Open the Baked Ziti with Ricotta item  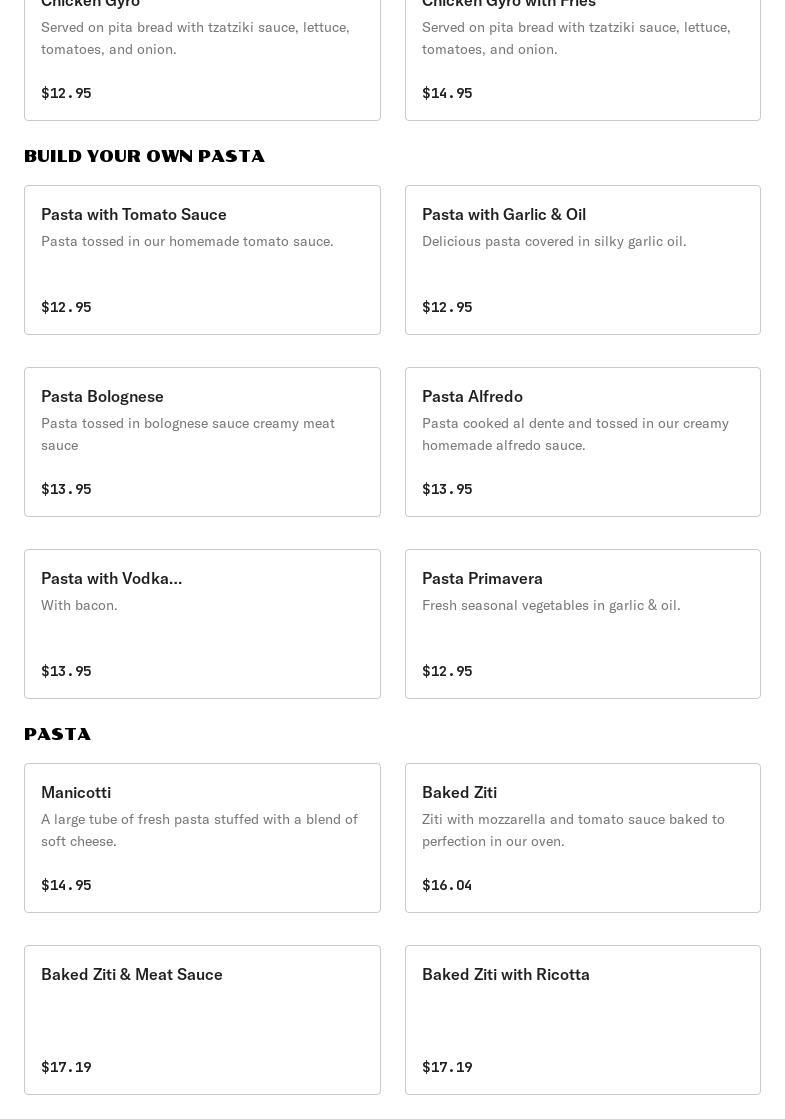coord(582,1019)
